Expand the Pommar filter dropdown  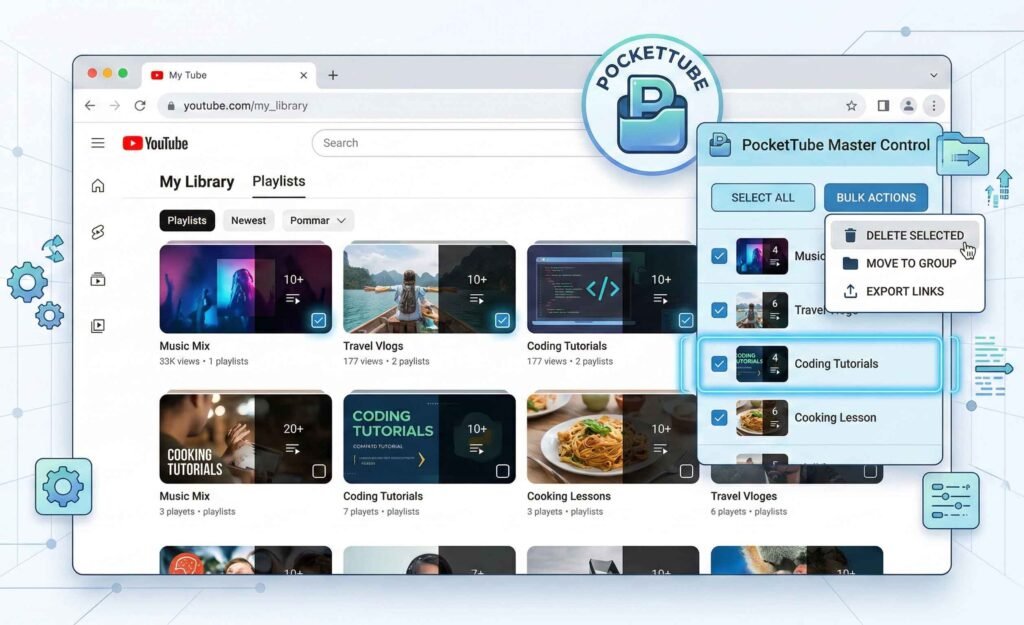318,221
